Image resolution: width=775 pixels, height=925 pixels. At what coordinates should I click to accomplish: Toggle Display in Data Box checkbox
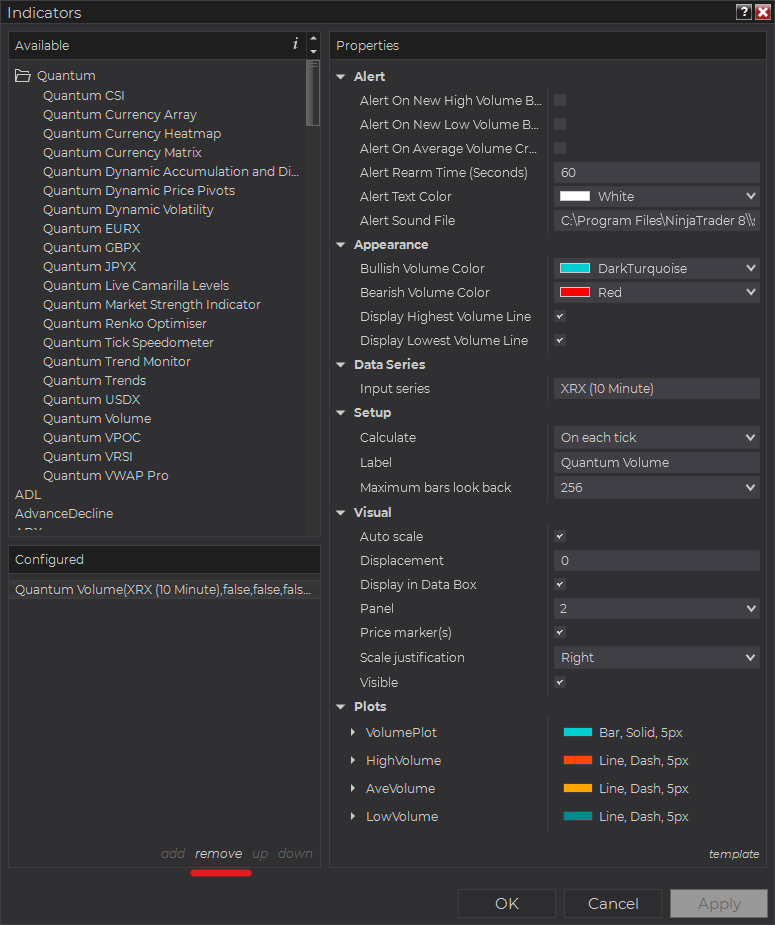[560, 584]
